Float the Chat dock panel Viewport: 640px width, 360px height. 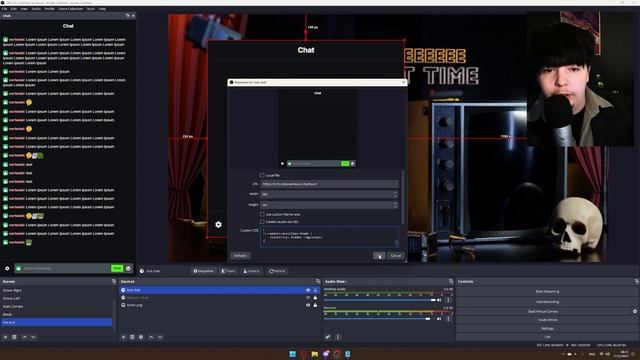point(128,16)
